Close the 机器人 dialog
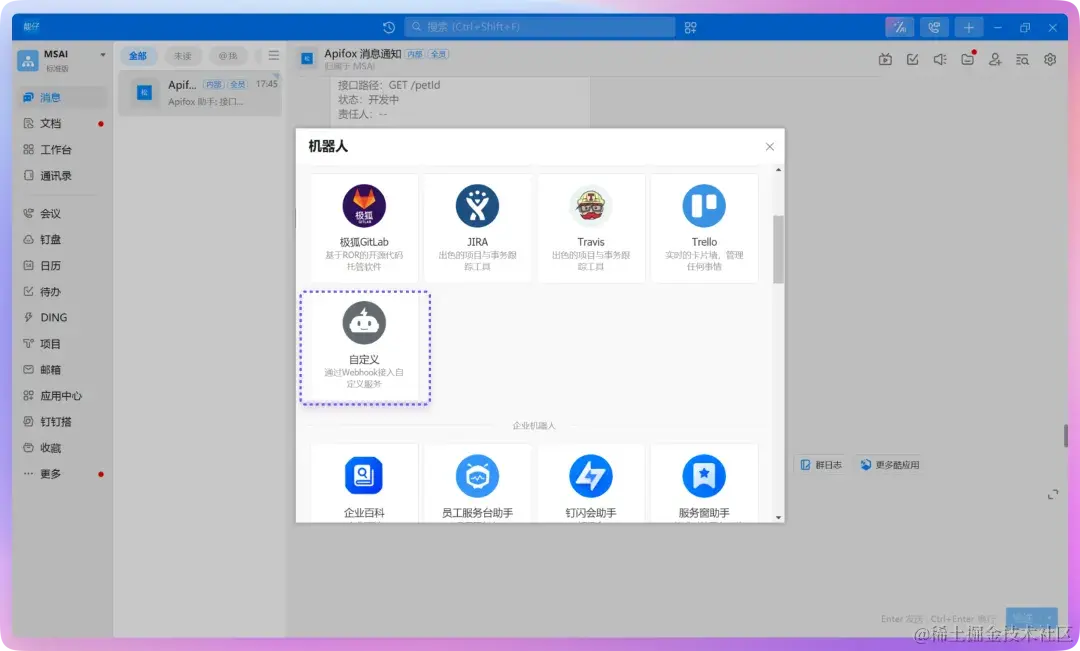Image resolution: width=1080 pixels, height=651 pixels. 769,147
